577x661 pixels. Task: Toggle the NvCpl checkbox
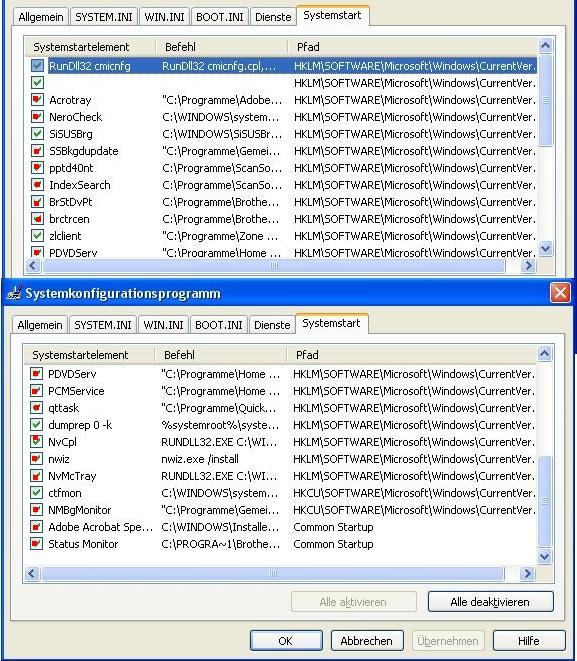pos(36,442)
